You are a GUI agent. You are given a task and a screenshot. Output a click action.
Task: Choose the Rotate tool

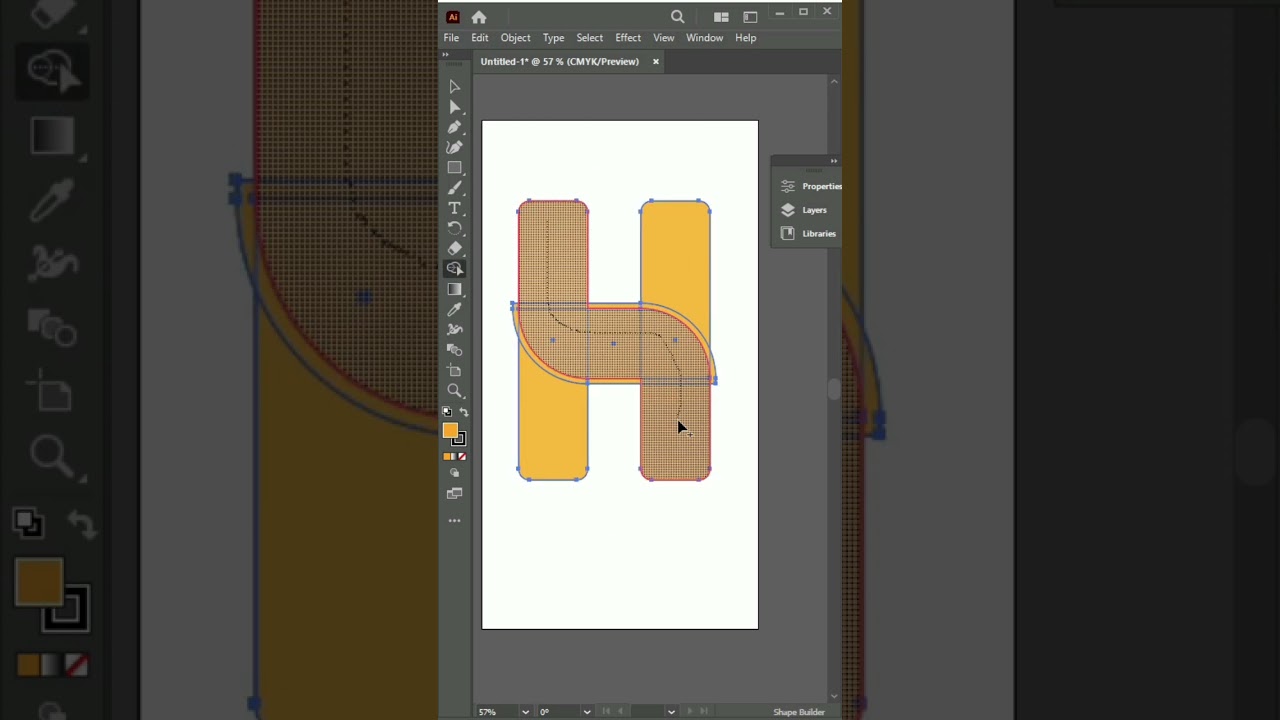pyautogui.click(x=454, y=228)
